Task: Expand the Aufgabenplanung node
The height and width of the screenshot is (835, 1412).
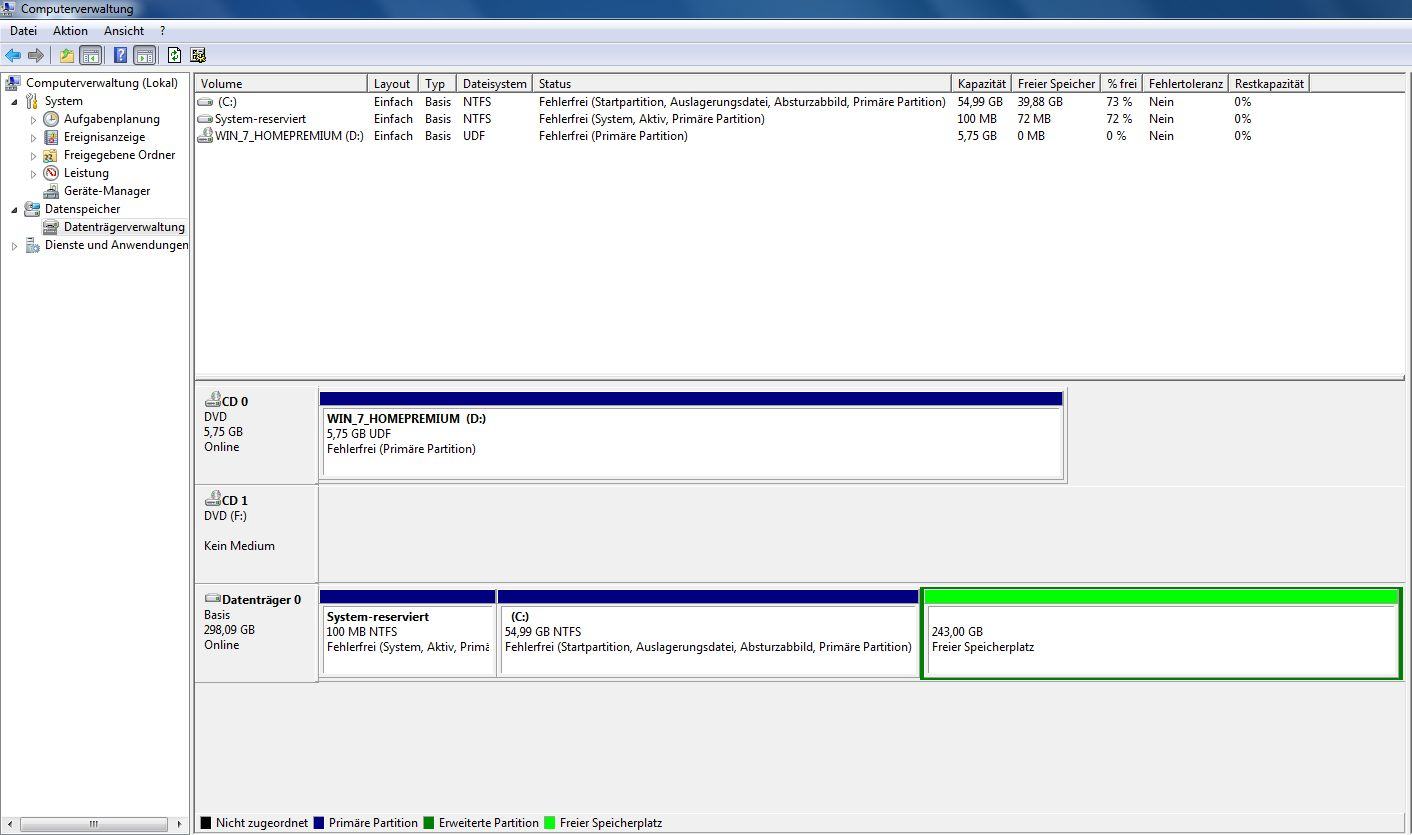Action: [x=33, y=119]
